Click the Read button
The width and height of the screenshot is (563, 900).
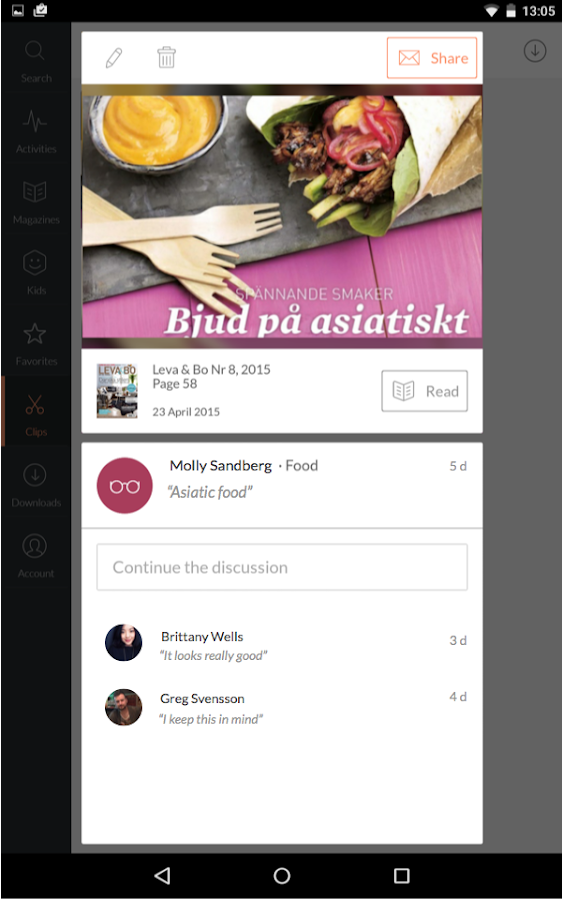click(424, 391)
